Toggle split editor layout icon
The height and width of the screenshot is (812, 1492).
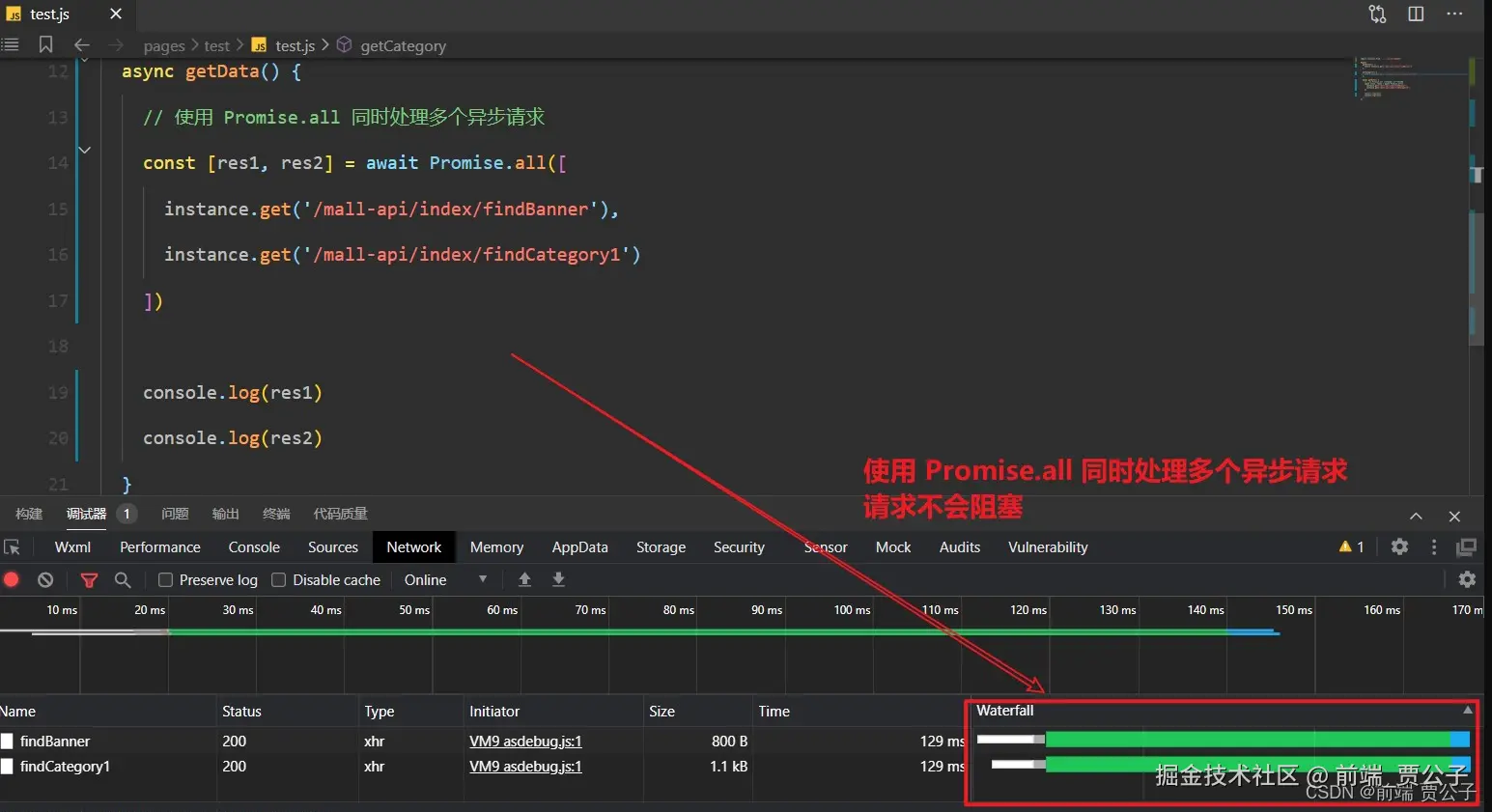[x=1416, y=14]
